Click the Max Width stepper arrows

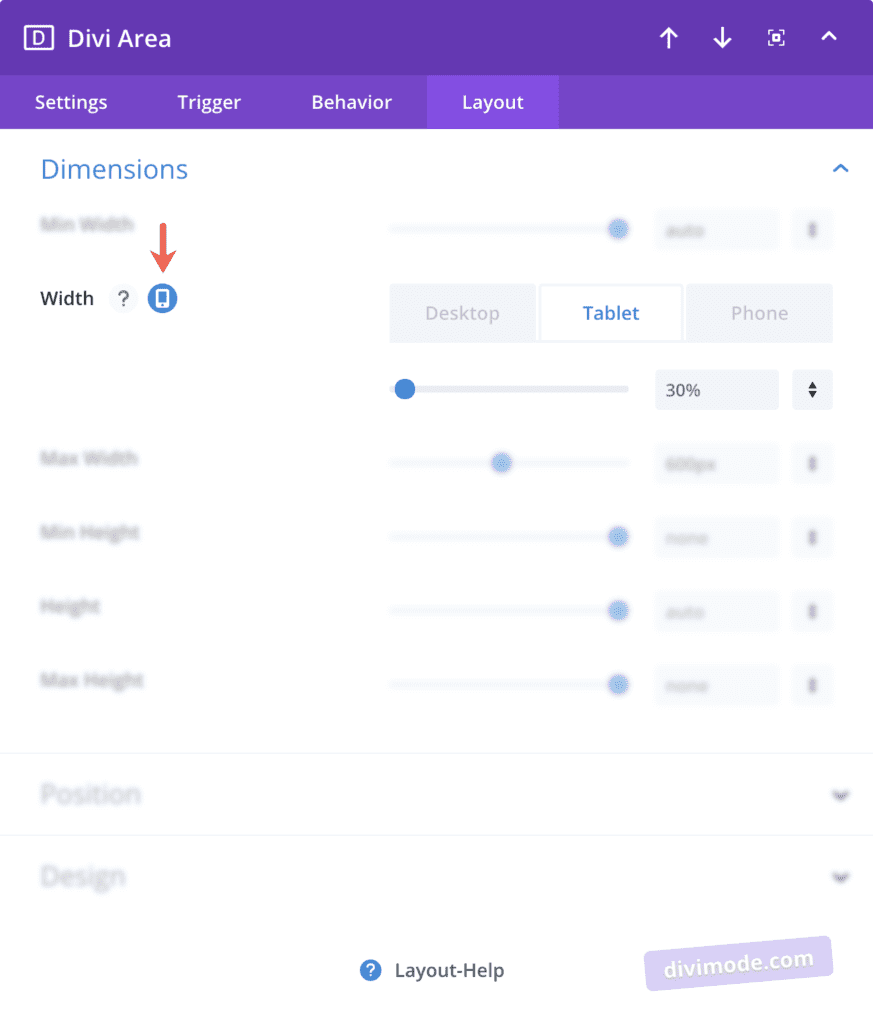(812, 464)
